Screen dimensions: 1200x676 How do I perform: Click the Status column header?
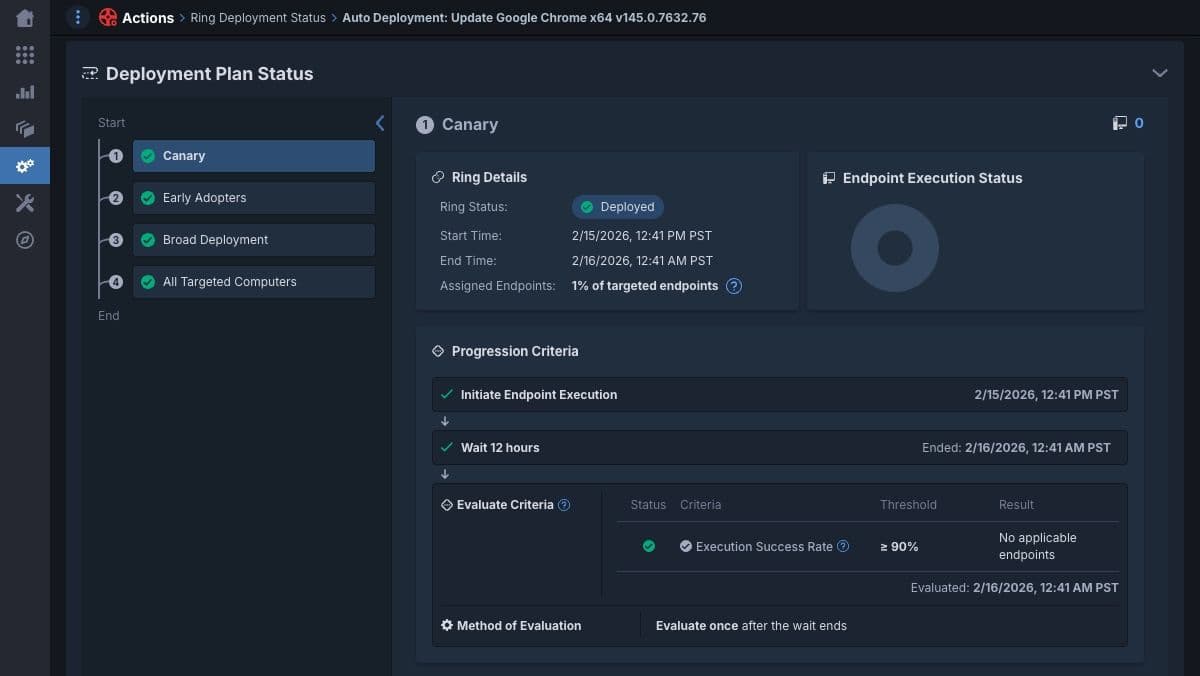648,505
